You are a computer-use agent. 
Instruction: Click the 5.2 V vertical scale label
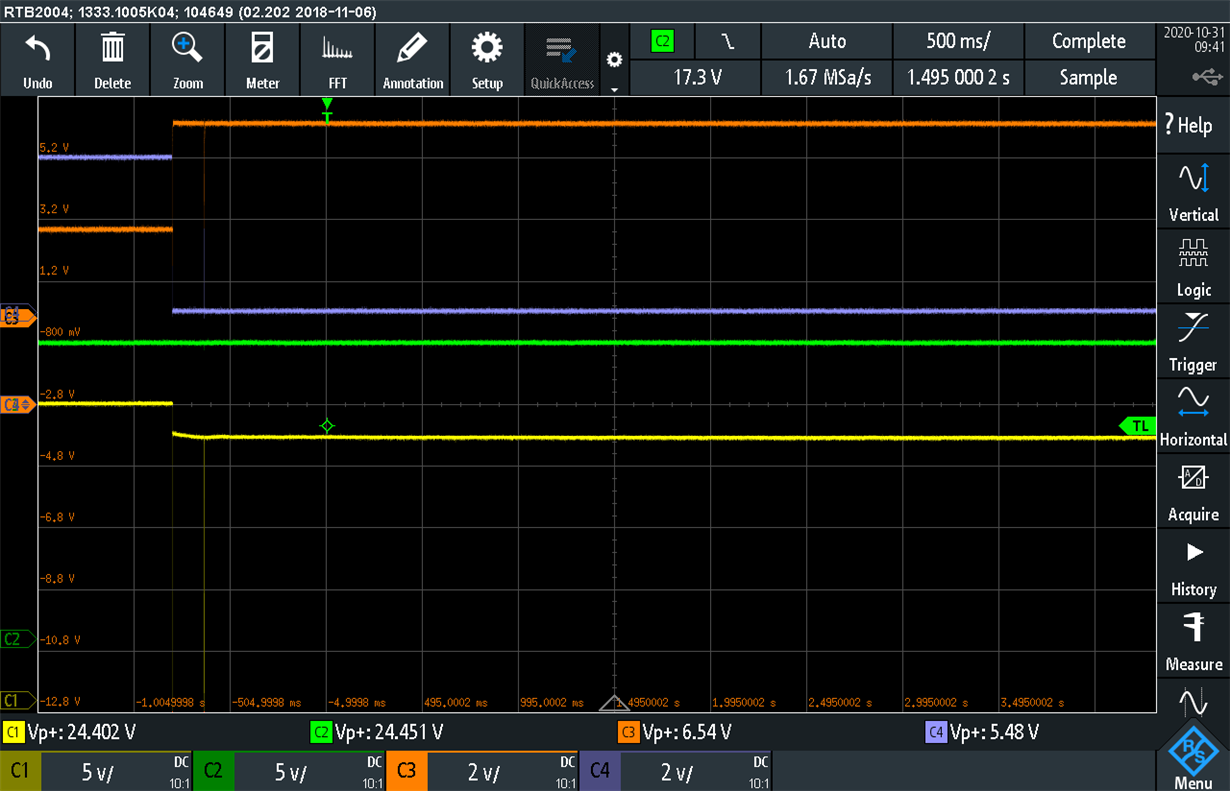coord(54,148)
